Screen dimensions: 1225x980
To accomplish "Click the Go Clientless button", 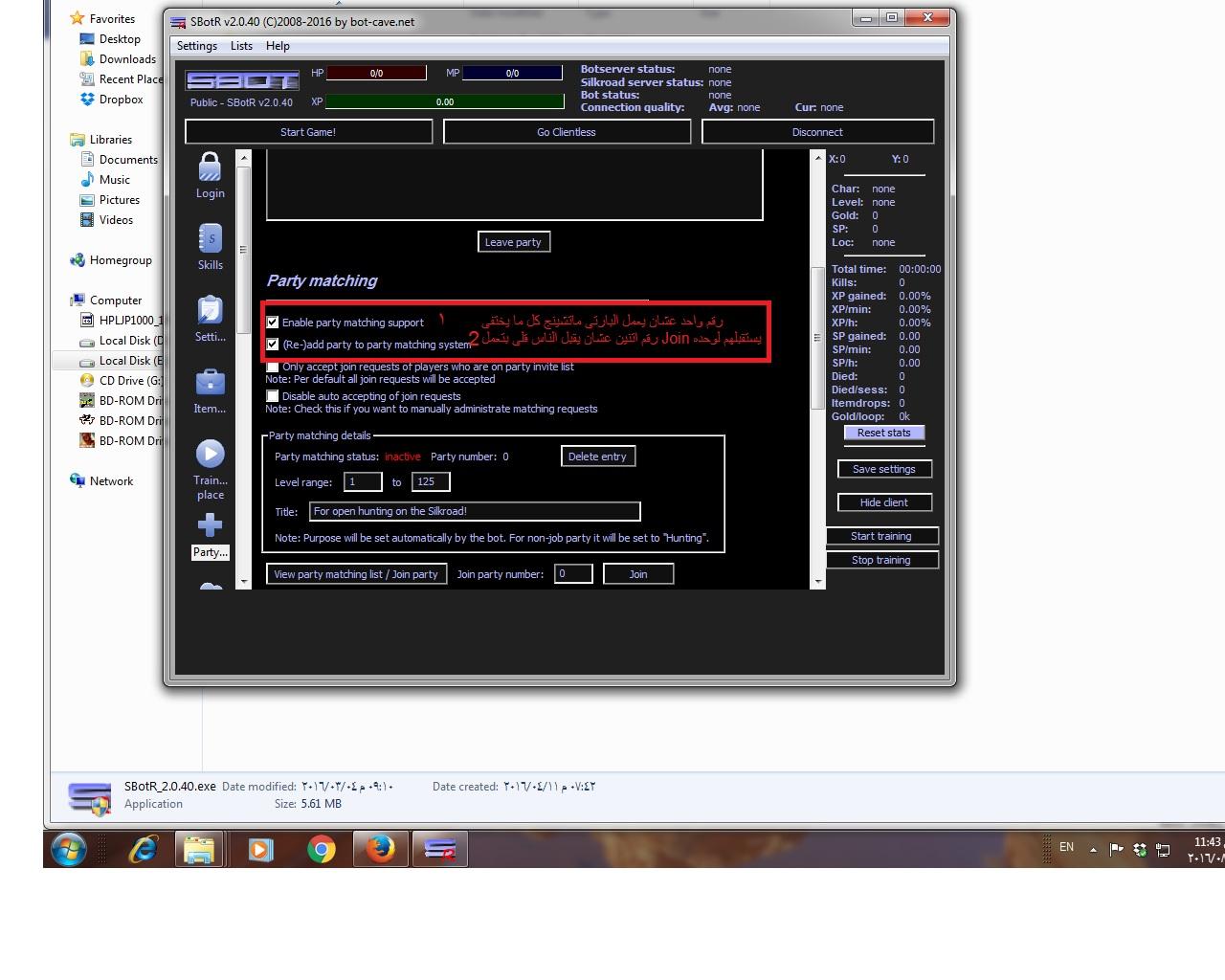I will click(567, 132).
